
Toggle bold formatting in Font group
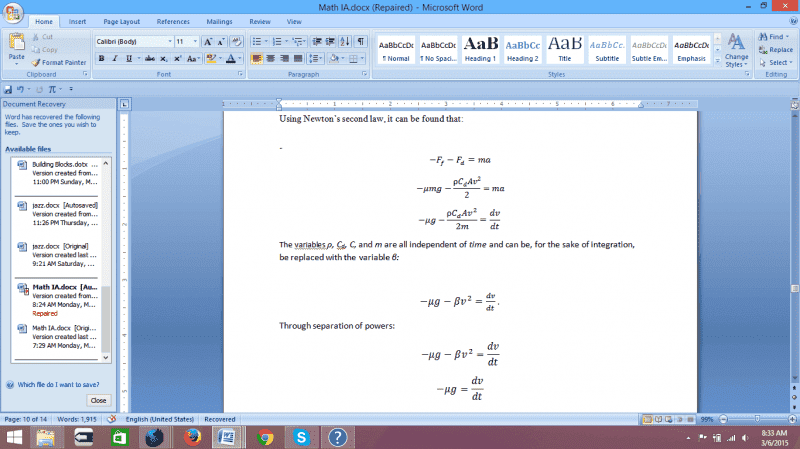point(101,59)
